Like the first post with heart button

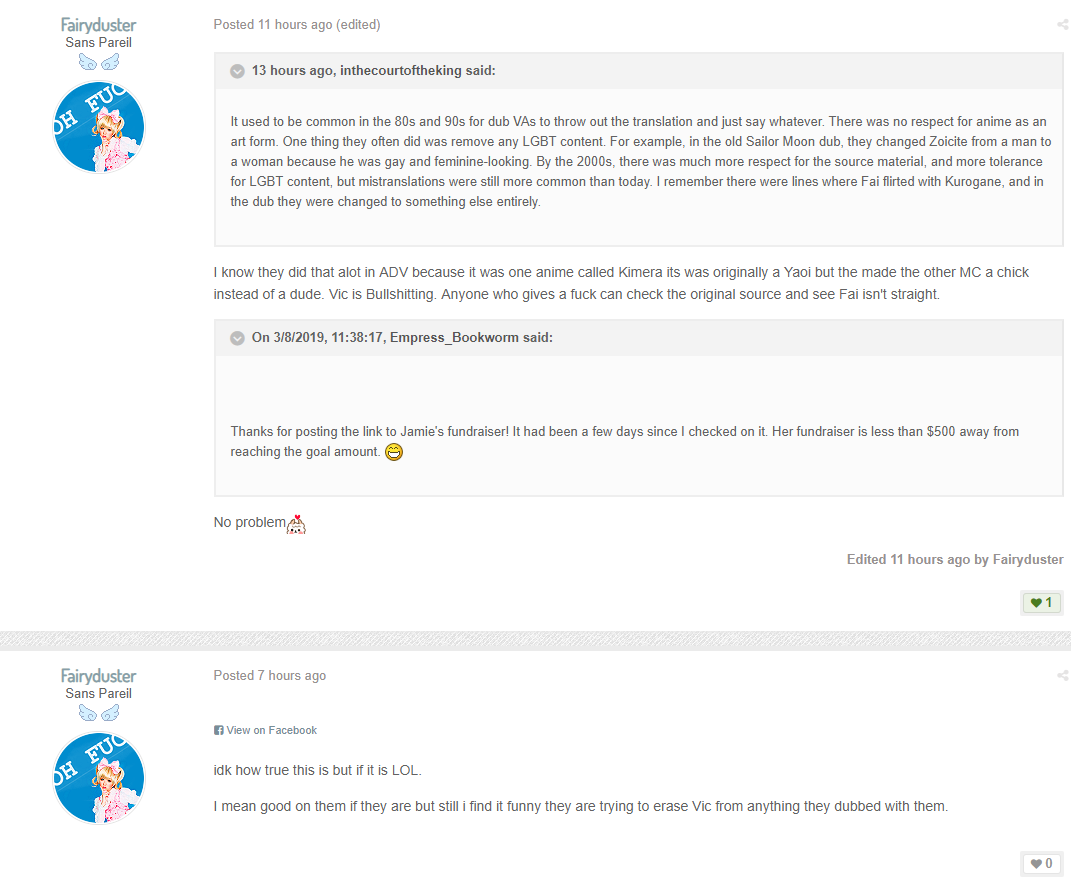[1042, 602]
